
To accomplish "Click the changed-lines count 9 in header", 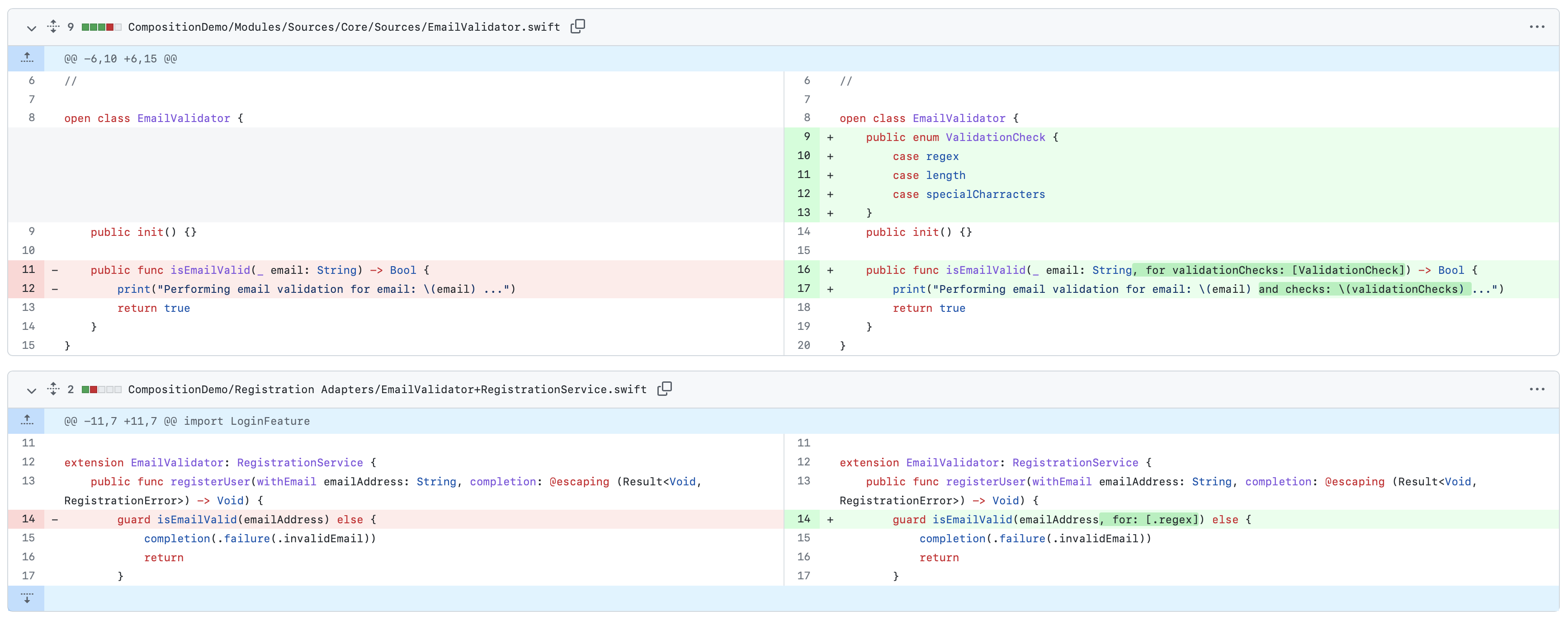I will point(71,28).
